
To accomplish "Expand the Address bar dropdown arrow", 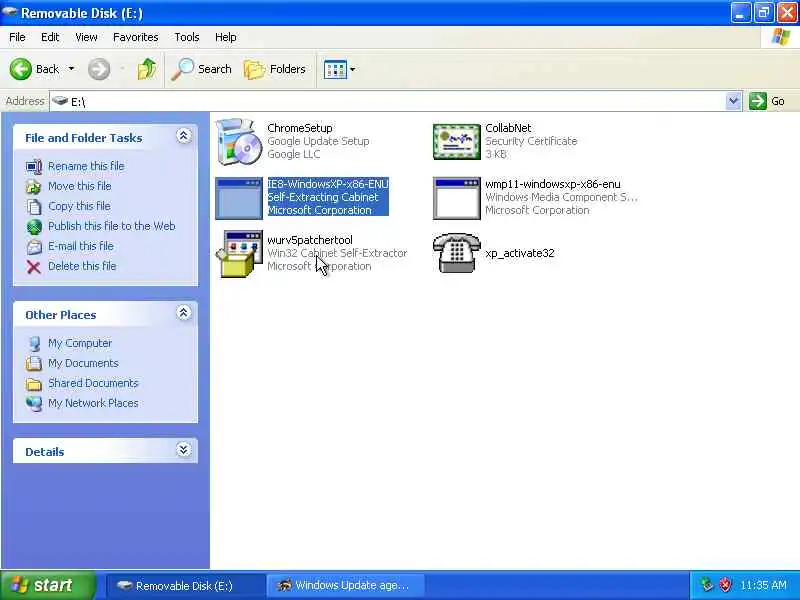I will coord(733,101).
